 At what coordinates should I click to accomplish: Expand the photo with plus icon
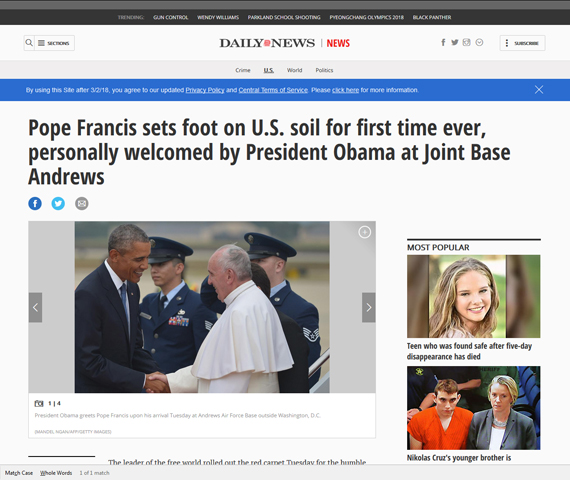365,232
